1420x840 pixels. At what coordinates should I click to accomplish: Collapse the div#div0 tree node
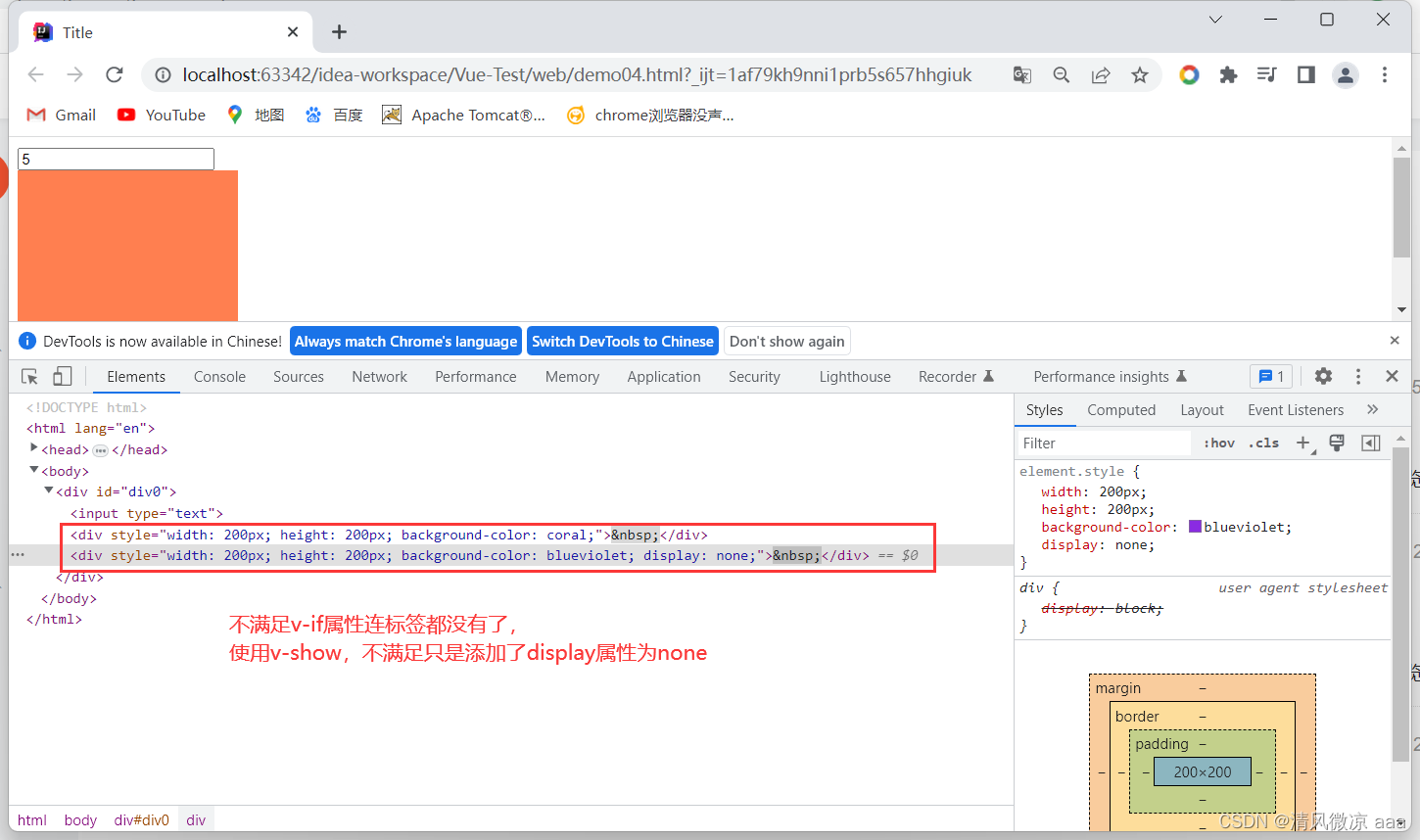click(49, 490)
